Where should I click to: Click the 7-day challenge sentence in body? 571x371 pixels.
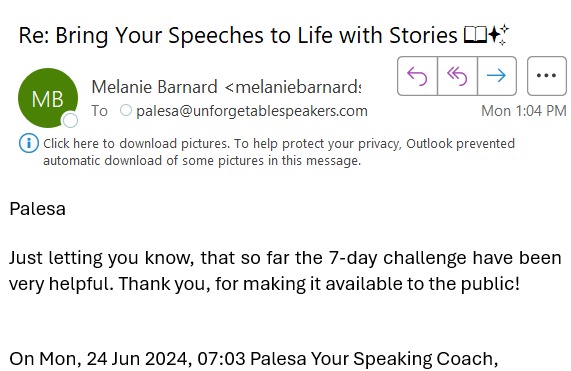point(285,271)
